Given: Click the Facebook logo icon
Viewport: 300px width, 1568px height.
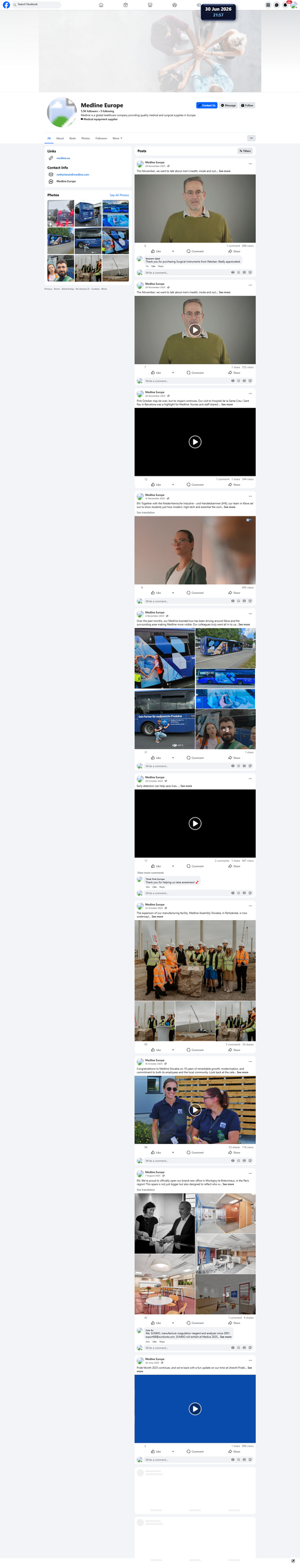Looking at the screenshot, I should [6, 5].
